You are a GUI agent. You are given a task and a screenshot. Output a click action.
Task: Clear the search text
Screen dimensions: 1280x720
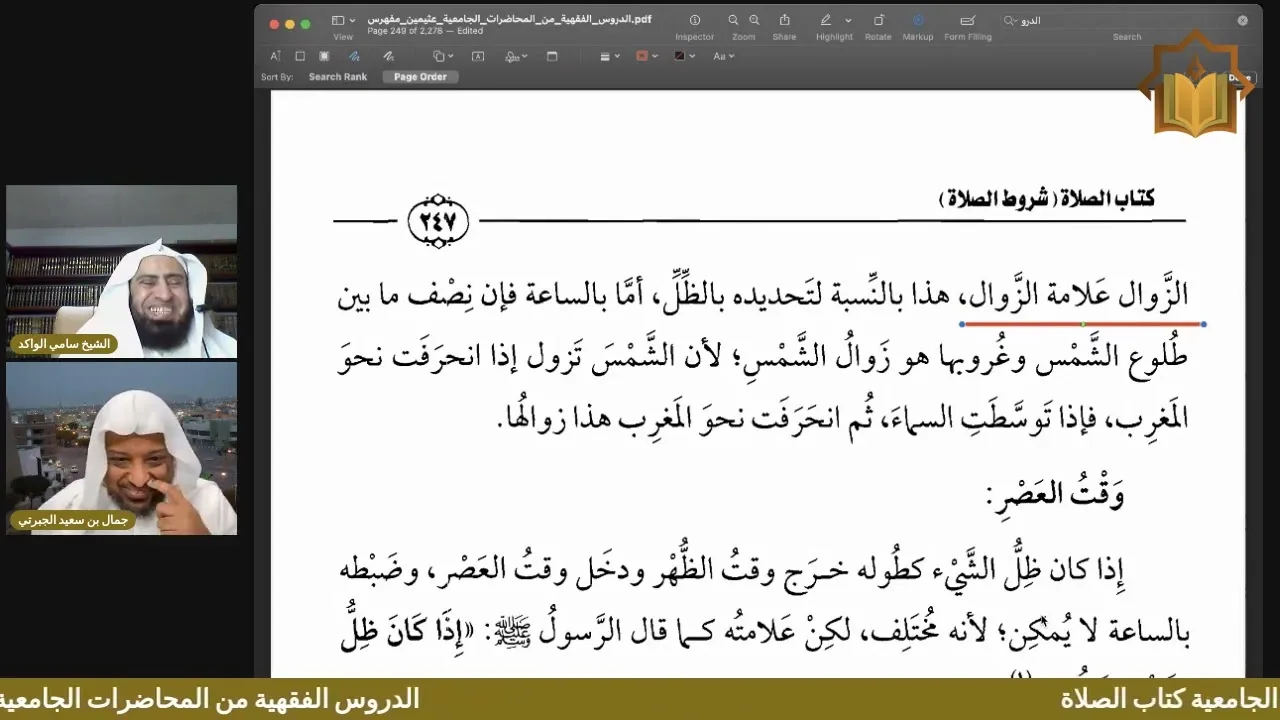coord(1242,20)
